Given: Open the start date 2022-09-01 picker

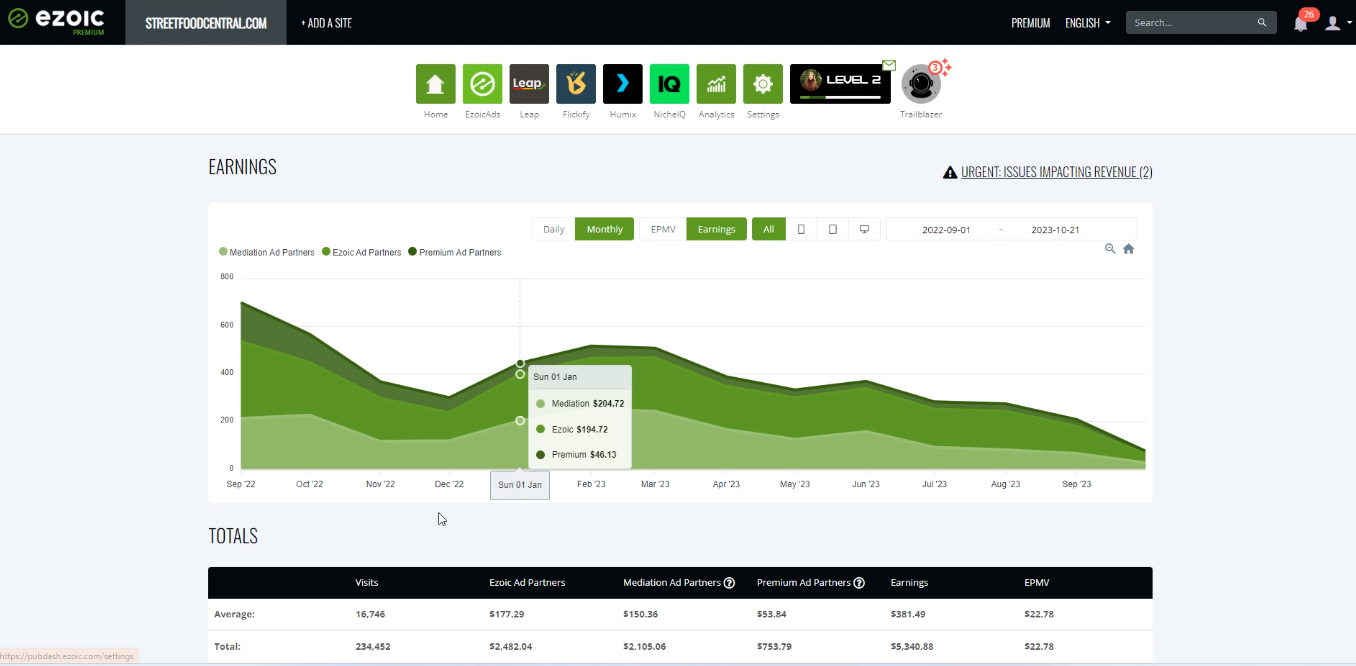Looking at the screenshot, I should (946, 229).
